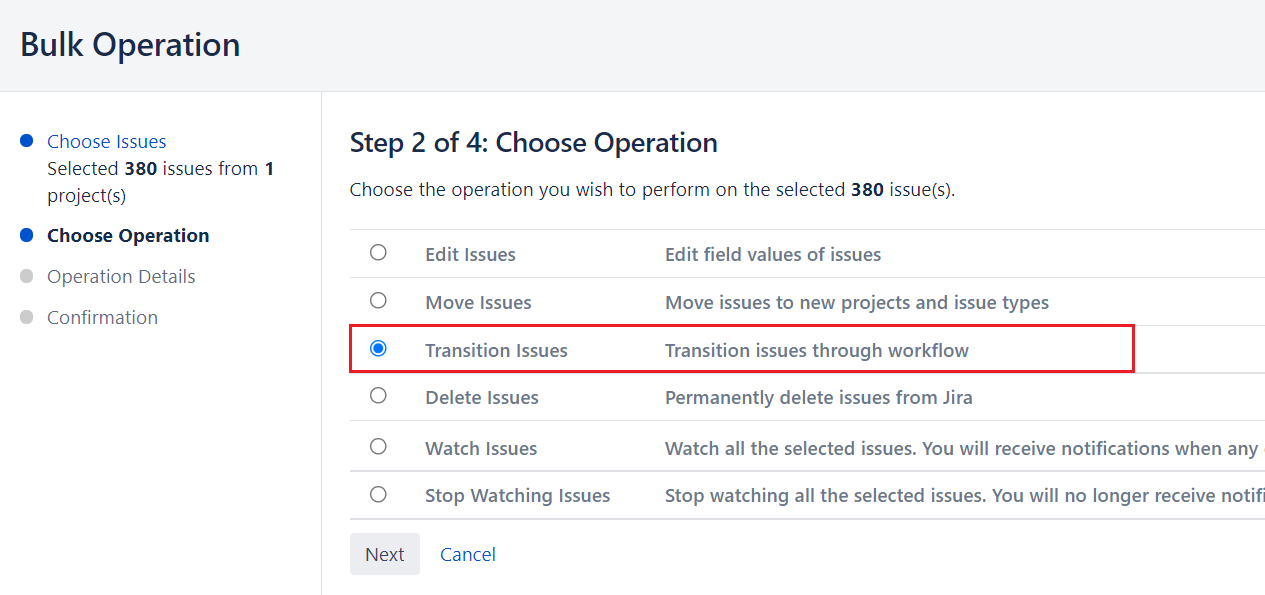Viewport: 1265px width, 595px height.
Task: Click the 'Move issues to new projects' description
Action: [x=857, y=302]
